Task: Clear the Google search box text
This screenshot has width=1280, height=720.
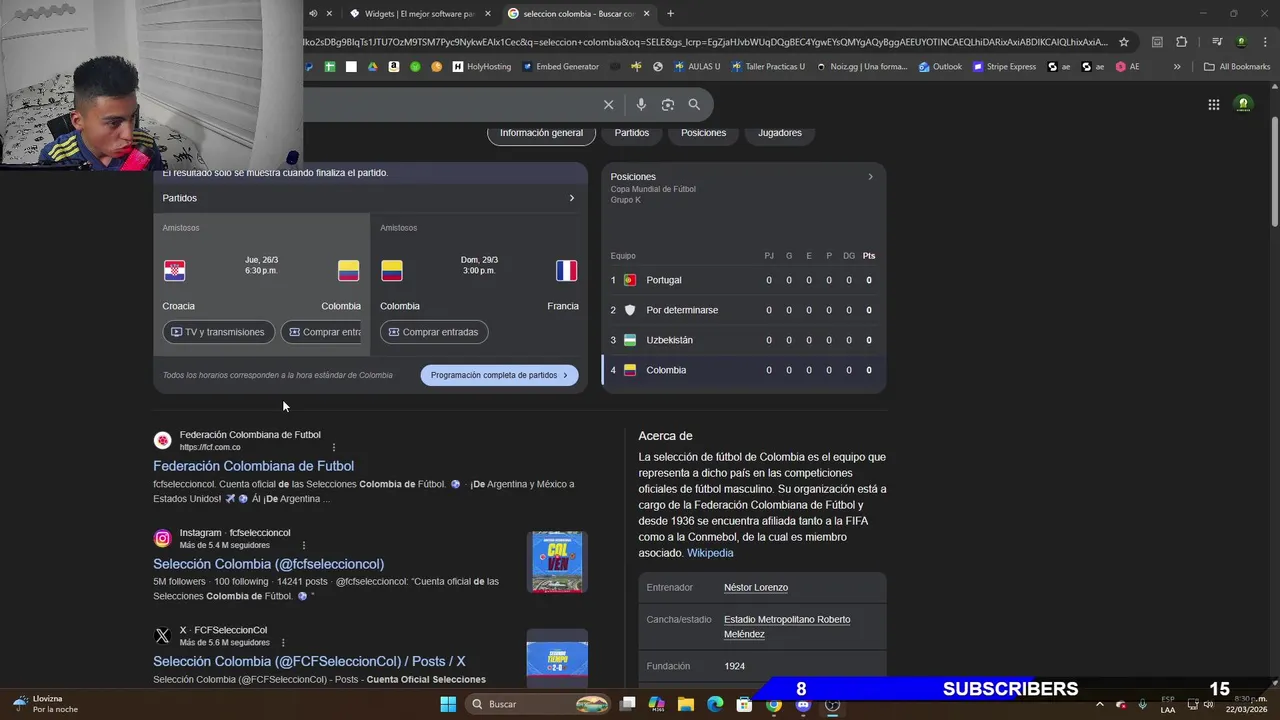Action: tap(608, 104)
